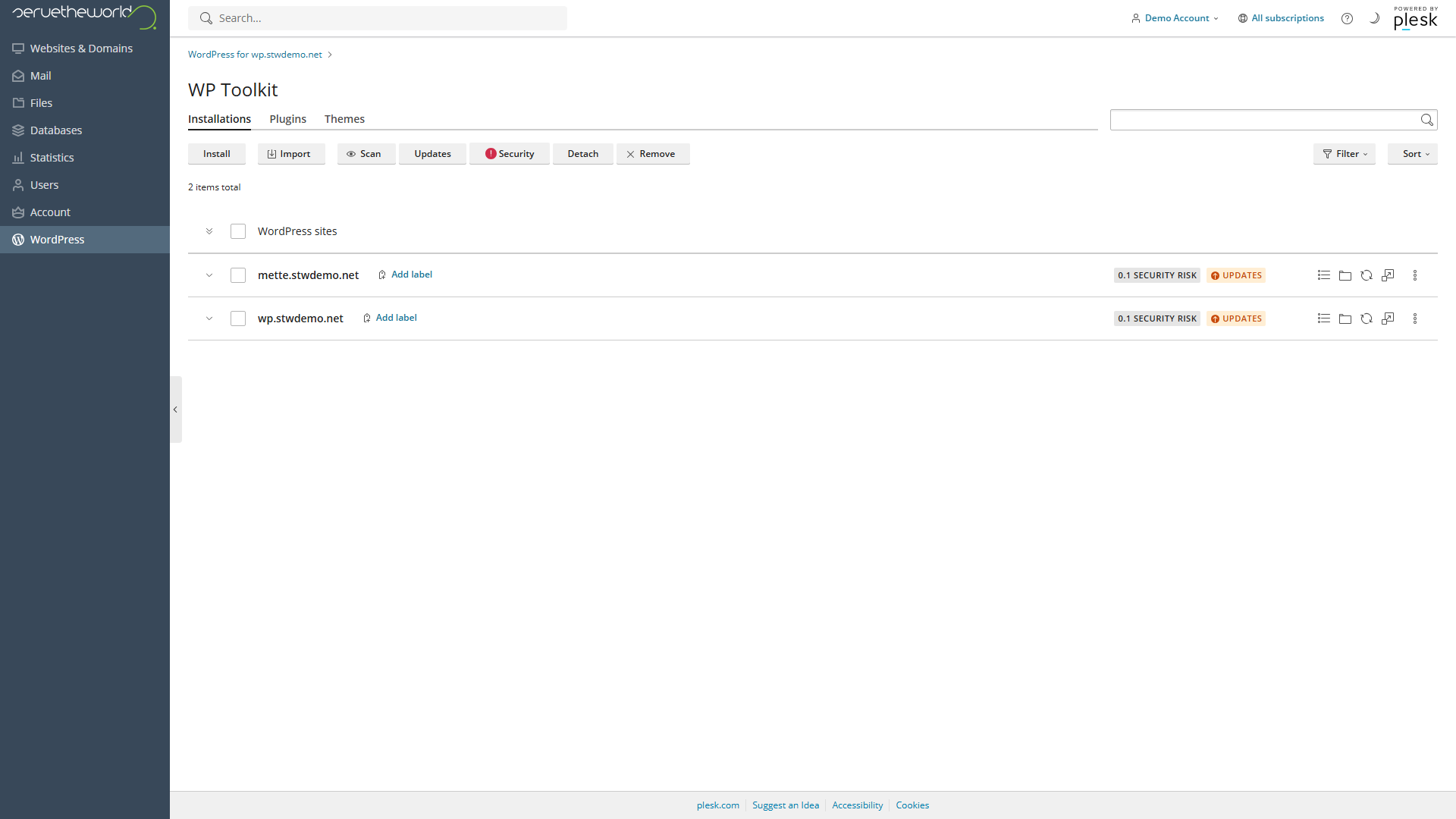Screen dimensions: 1456x819
Task: Add a label to mette.stwdemo.net
Action: (x=405, y=275)
